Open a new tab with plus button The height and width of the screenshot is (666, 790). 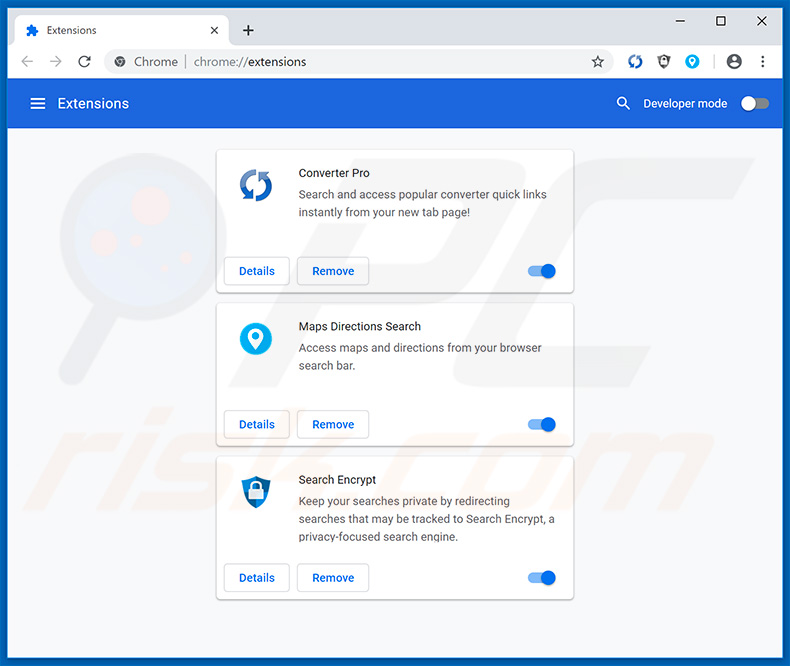point(248,30)
